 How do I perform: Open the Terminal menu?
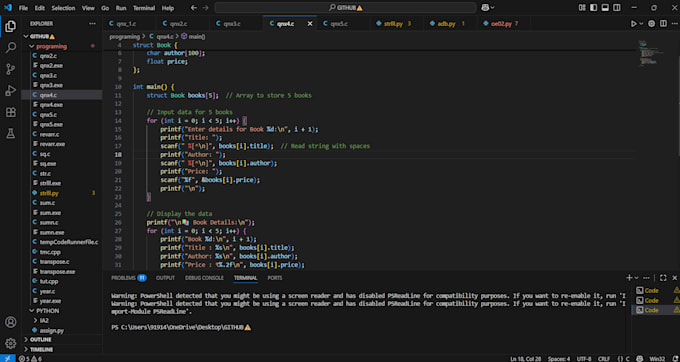click(144, 8)
